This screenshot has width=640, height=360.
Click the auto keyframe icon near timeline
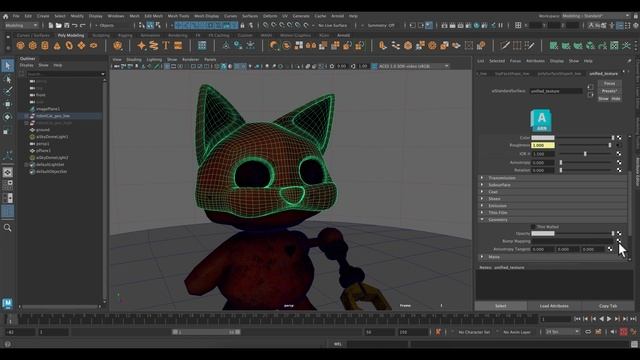click(x=624, y=332)
